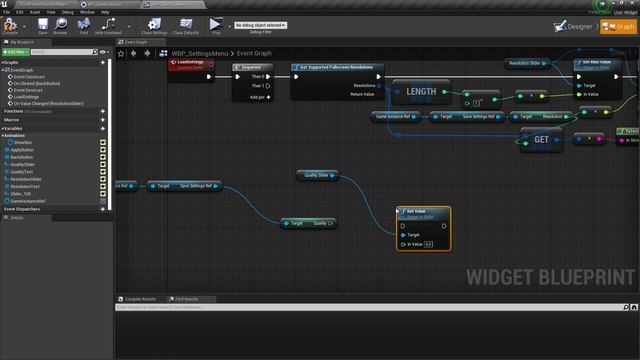Image resolution: width=640 pixels, height=360 pixels.
Task: Toggle visibility eye for Slider_198 variable
Action: coord(103,194)
